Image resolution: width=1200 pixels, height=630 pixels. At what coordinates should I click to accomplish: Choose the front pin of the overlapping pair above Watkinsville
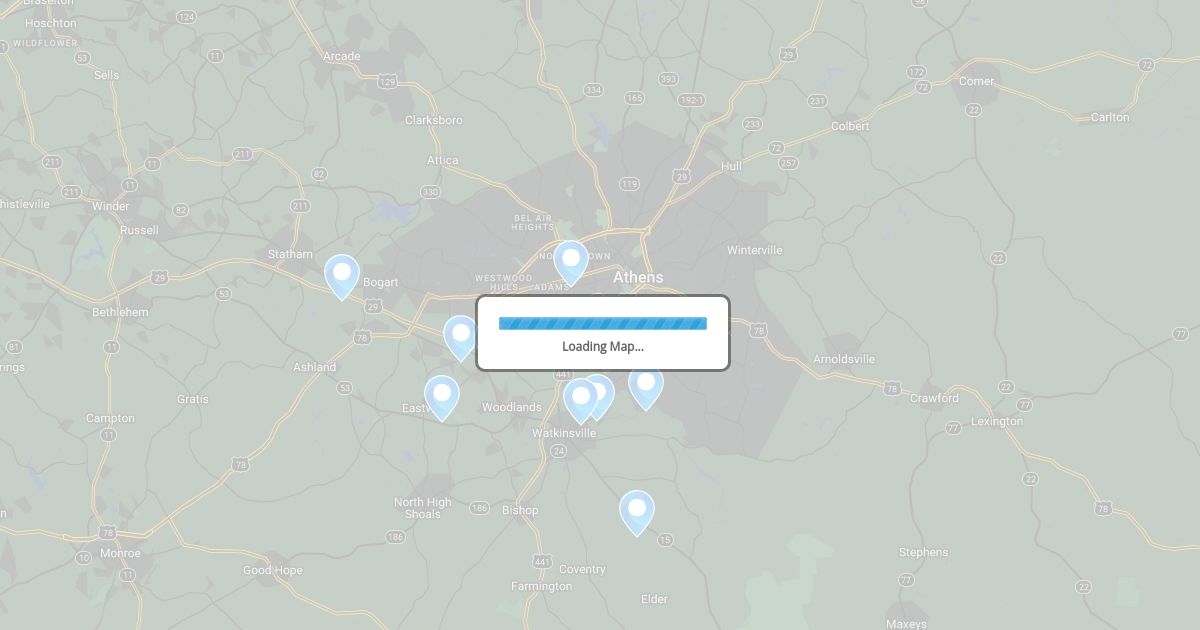pyautogui.click(x=580, y=401)
